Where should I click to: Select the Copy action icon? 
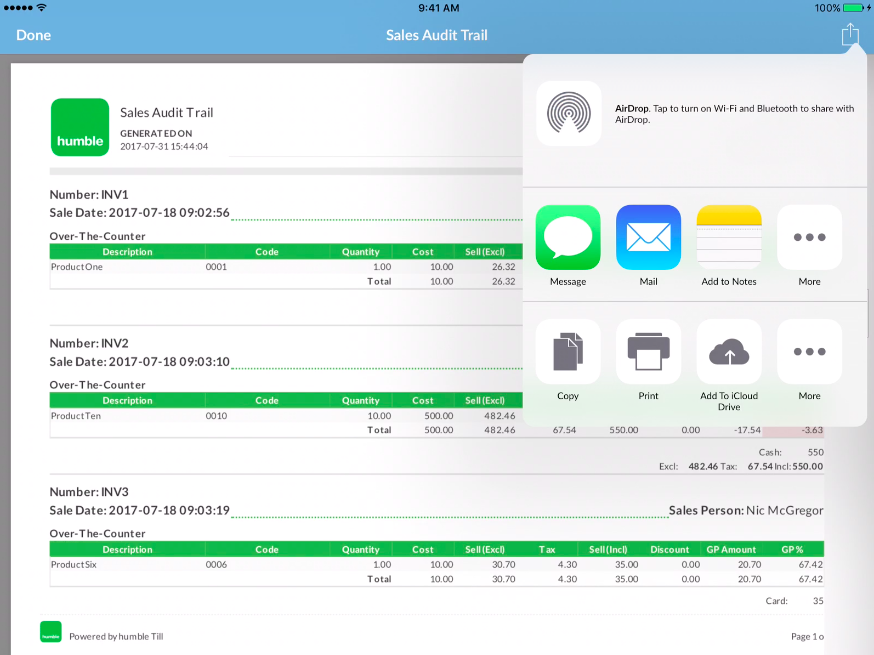[x=568, y=352]
